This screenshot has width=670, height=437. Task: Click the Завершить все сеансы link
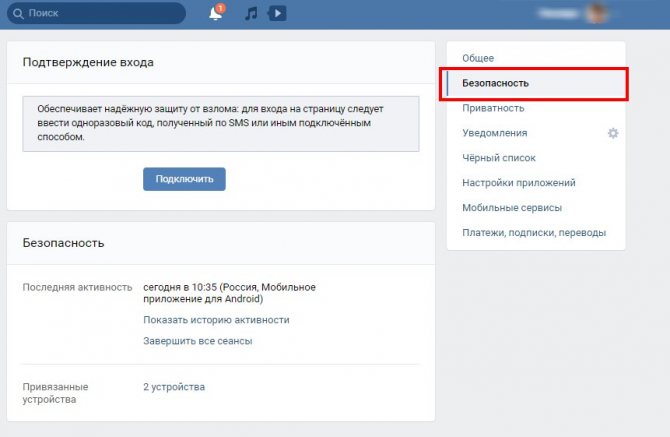pyautogui.click(x=197, y=341)
